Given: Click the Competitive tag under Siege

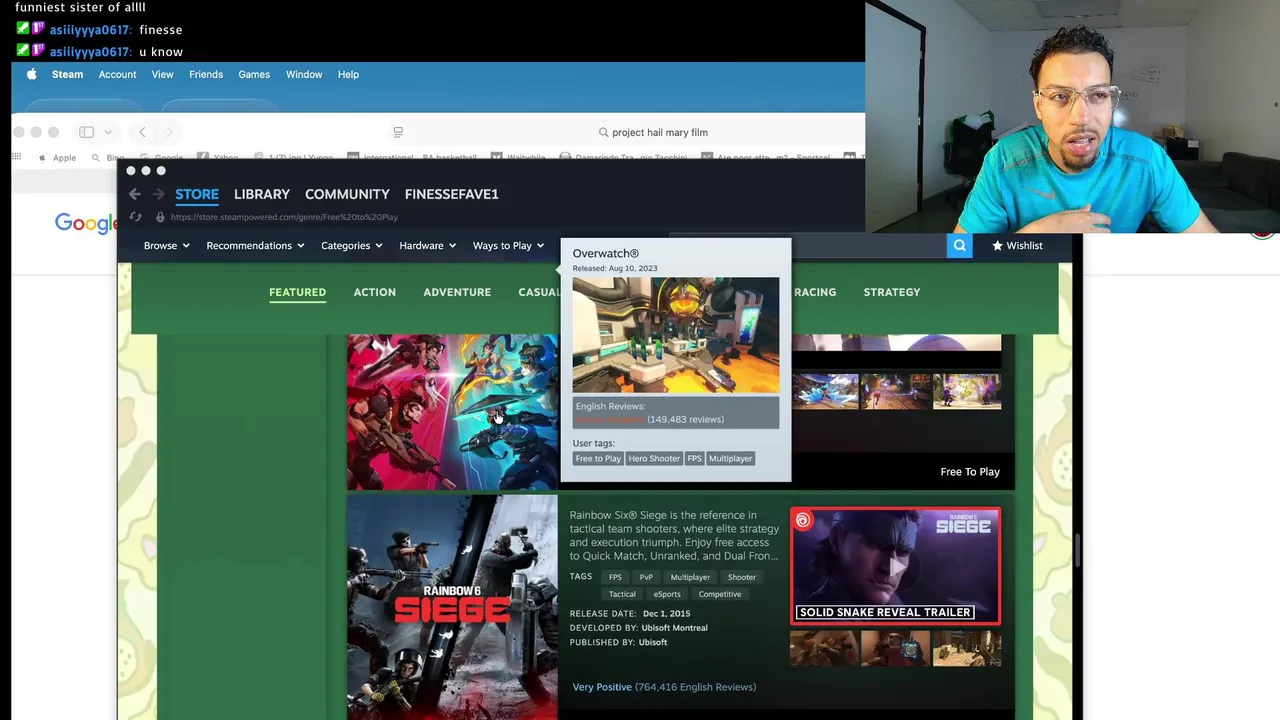Looking at the screenshot, I should pos(720,594).
